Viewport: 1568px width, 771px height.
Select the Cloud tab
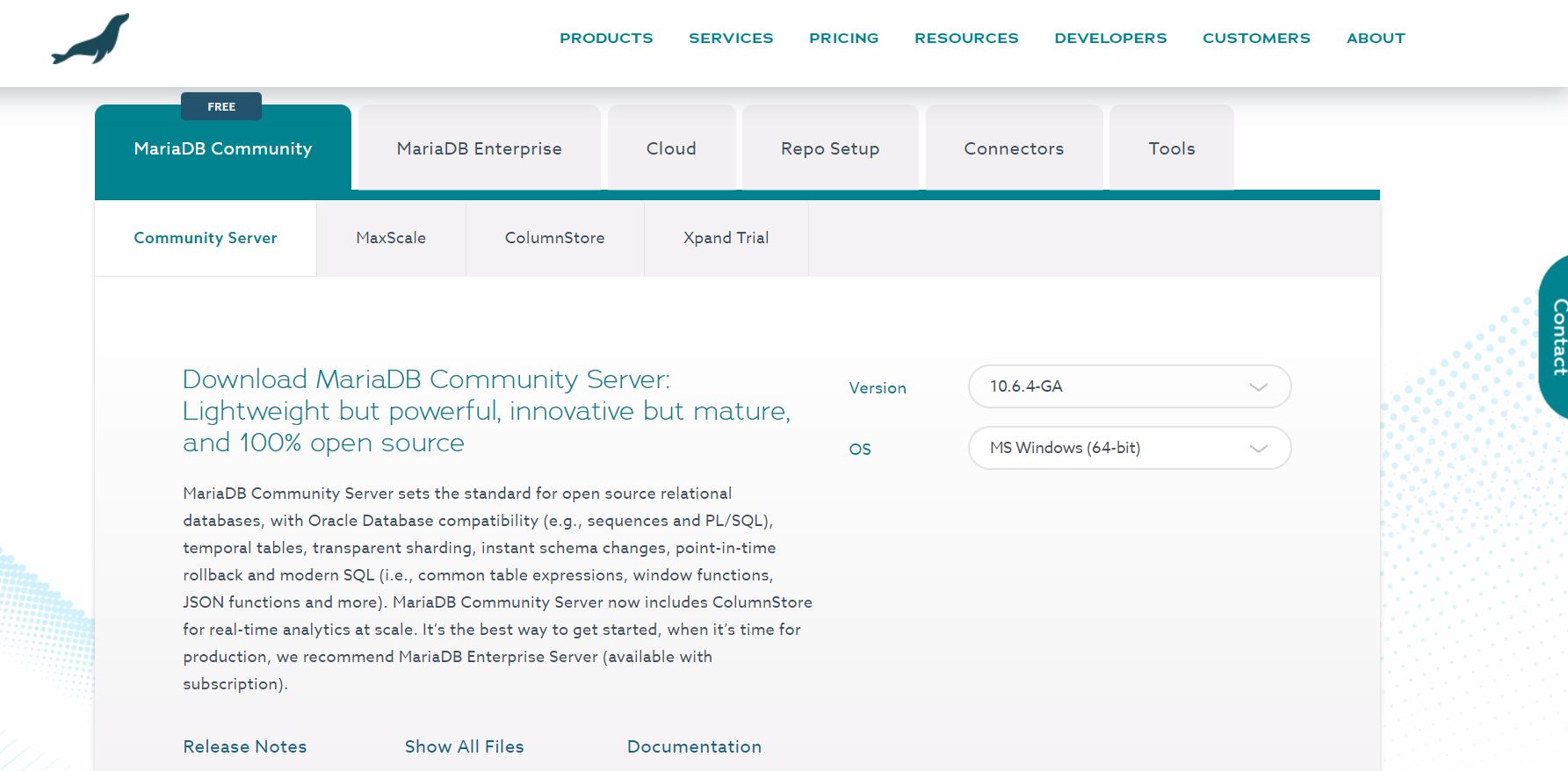pos(671,148)
